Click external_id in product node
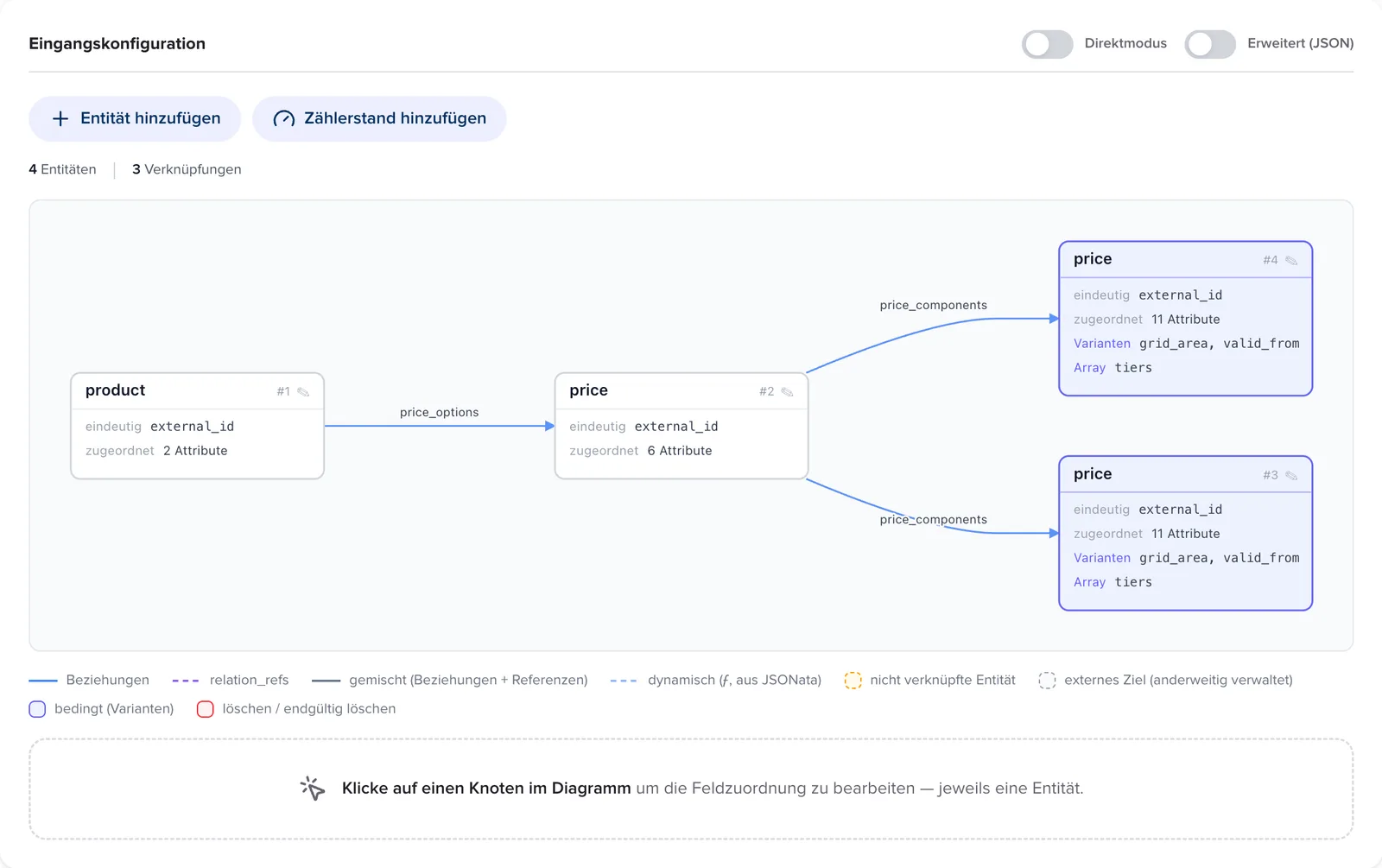The image size is (1382, 868). (192, 427)
